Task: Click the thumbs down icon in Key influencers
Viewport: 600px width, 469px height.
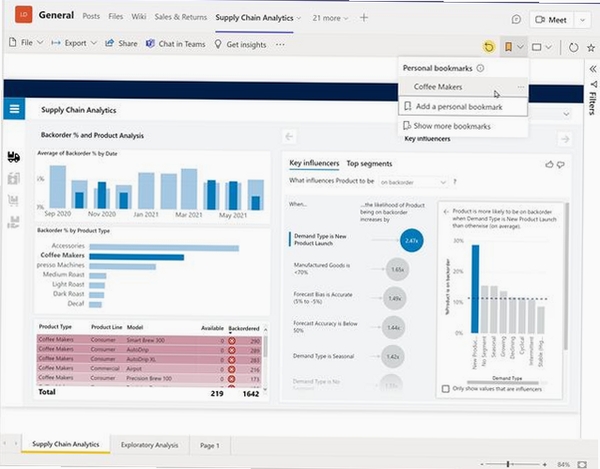Action: click(561, 164)
